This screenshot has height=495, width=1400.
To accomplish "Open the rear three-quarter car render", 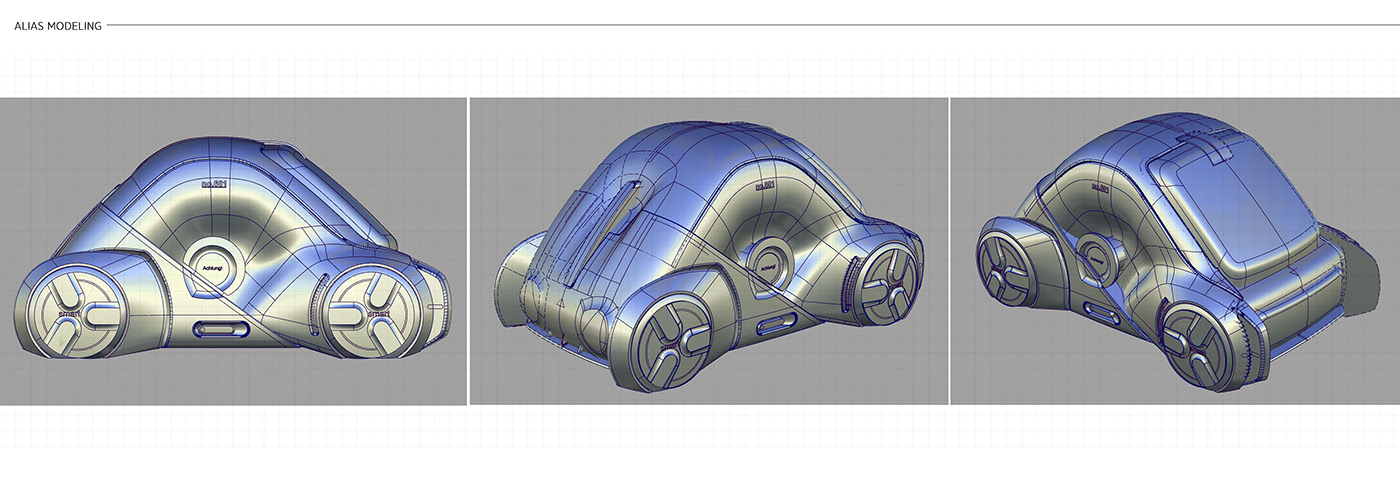I will tap(1175, 251).
